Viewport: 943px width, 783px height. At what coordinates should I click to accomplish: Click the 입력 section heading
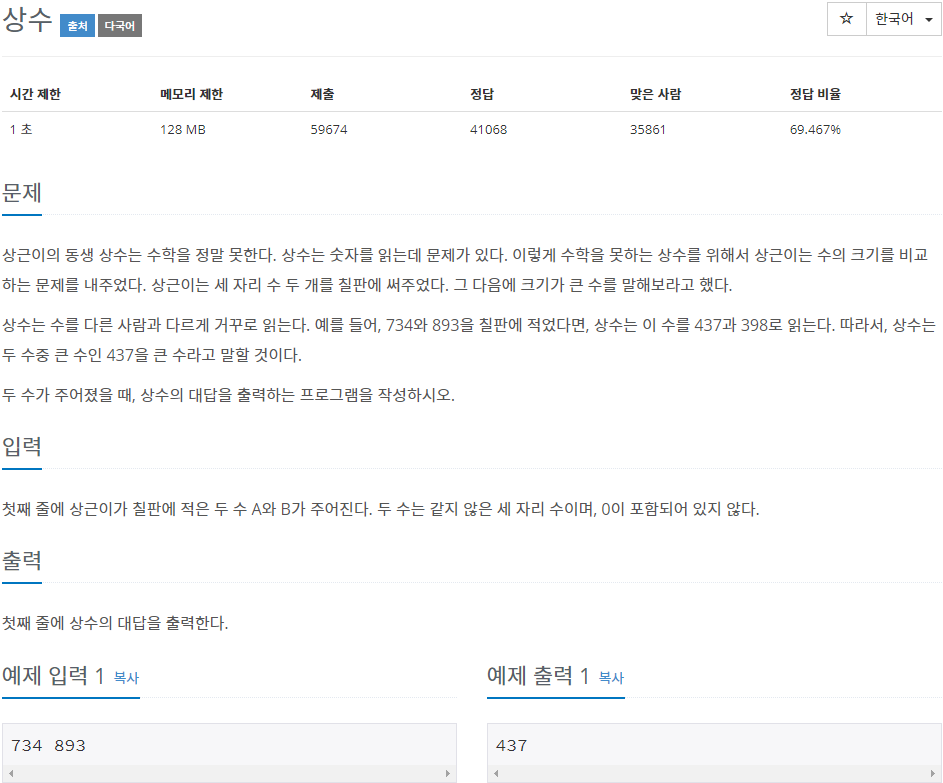(x=22, y=447)
